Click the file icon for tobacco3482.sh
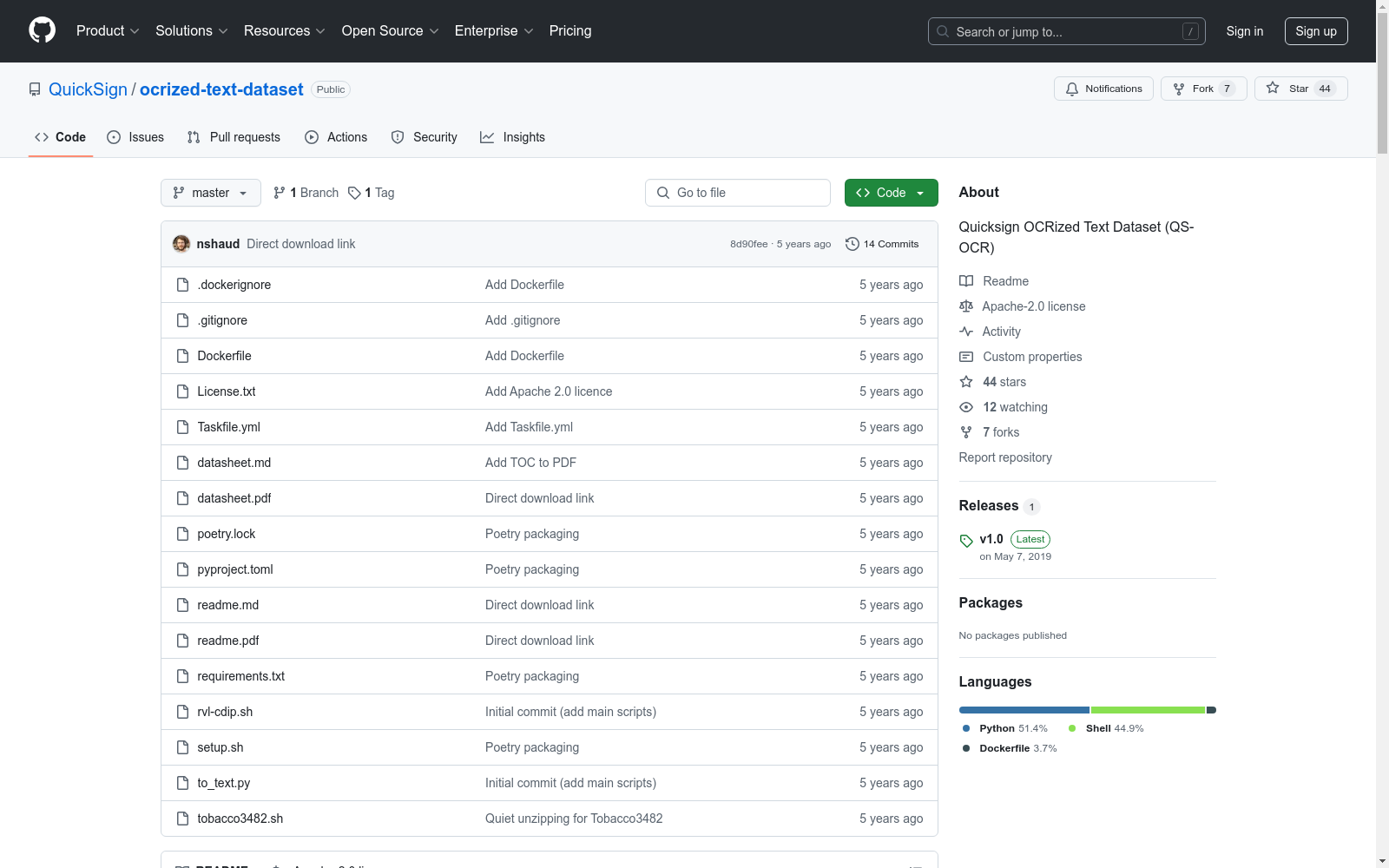Screen dimensions: 1389x868 [x=182, y=819]
